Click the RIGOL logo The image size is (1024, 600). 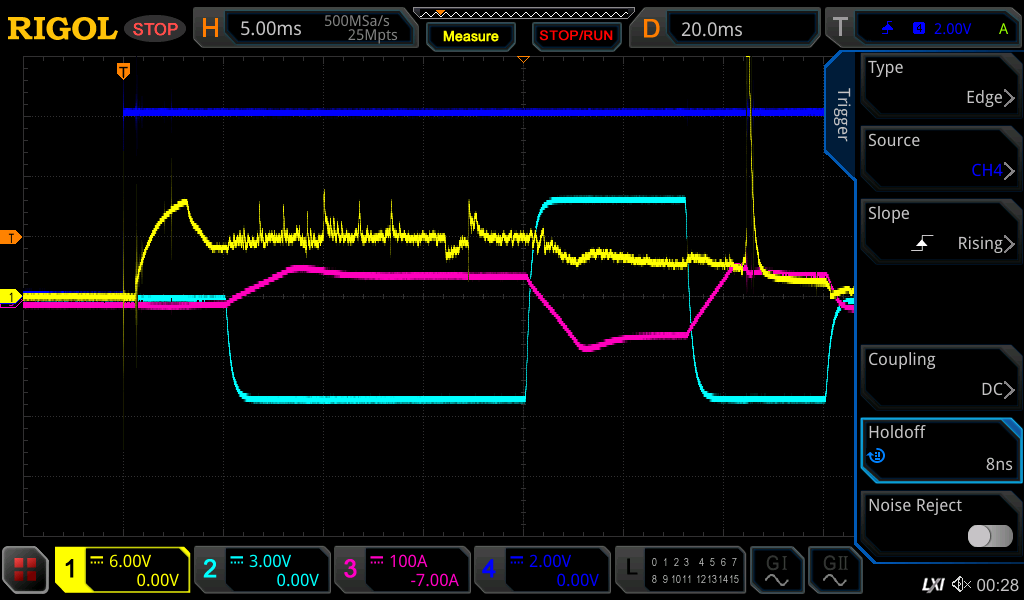[x=62, y=29]
